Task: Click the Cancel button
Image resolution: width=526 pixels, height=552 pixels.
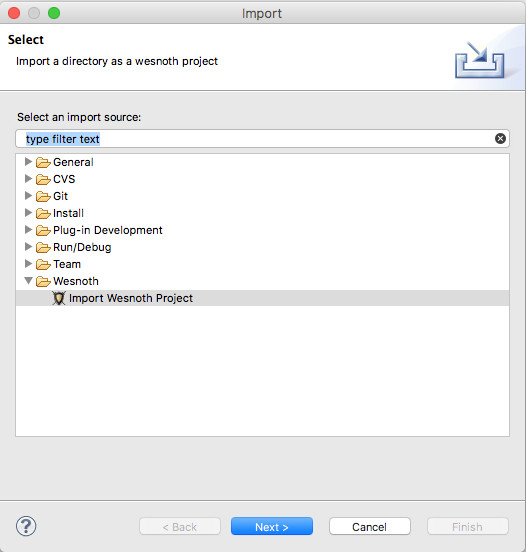Action: click(370, 527)
